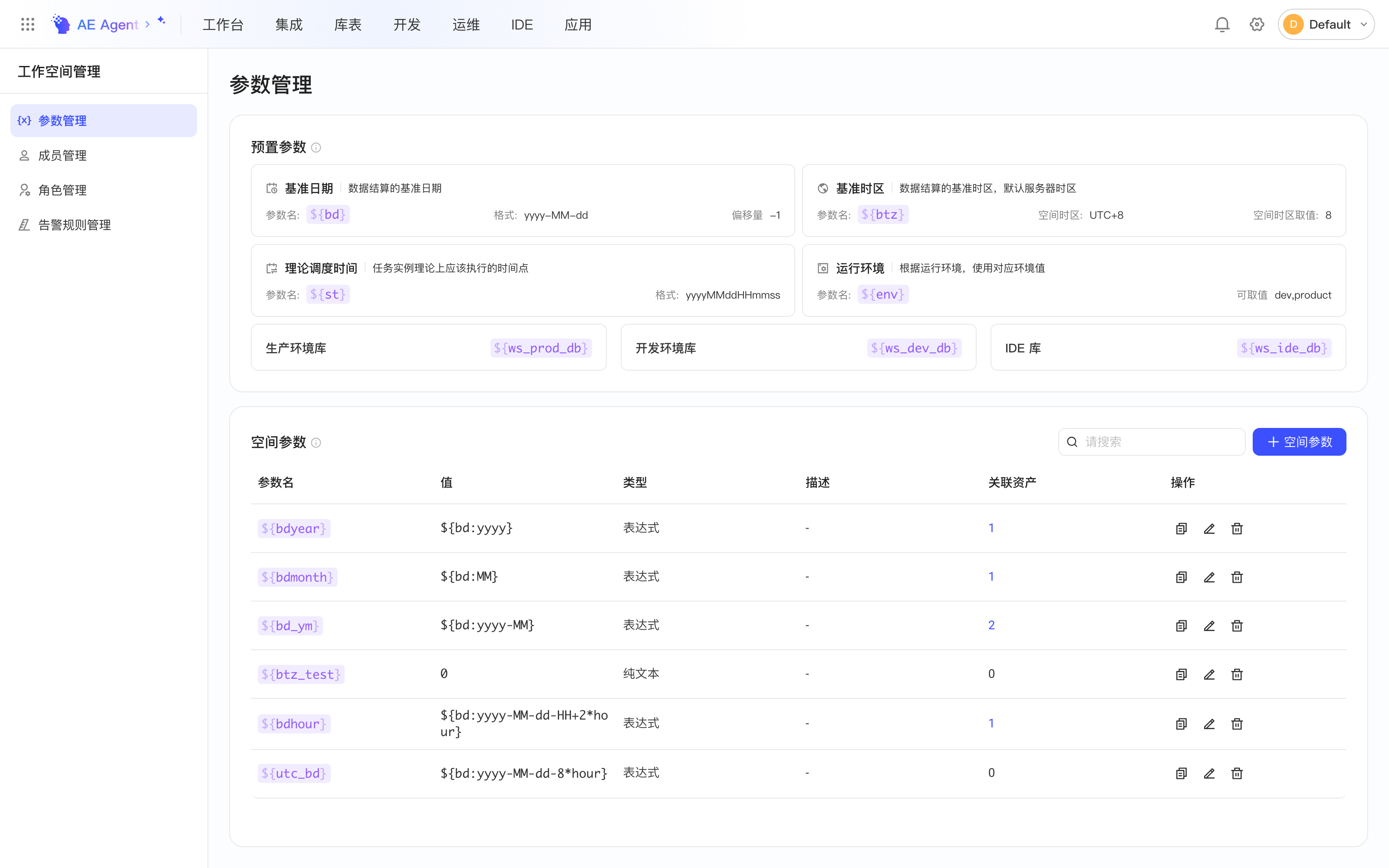1389x868 pixels.
Task: Open the 库表 menu
Action: point(348,25)
